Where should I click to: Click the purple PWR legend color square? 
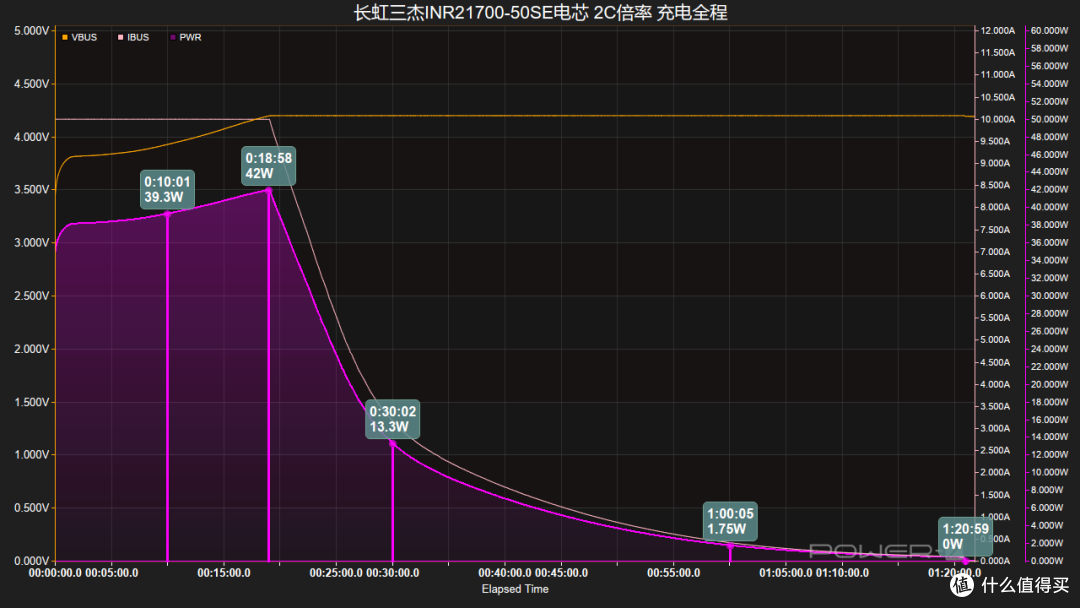coord(173,37)
